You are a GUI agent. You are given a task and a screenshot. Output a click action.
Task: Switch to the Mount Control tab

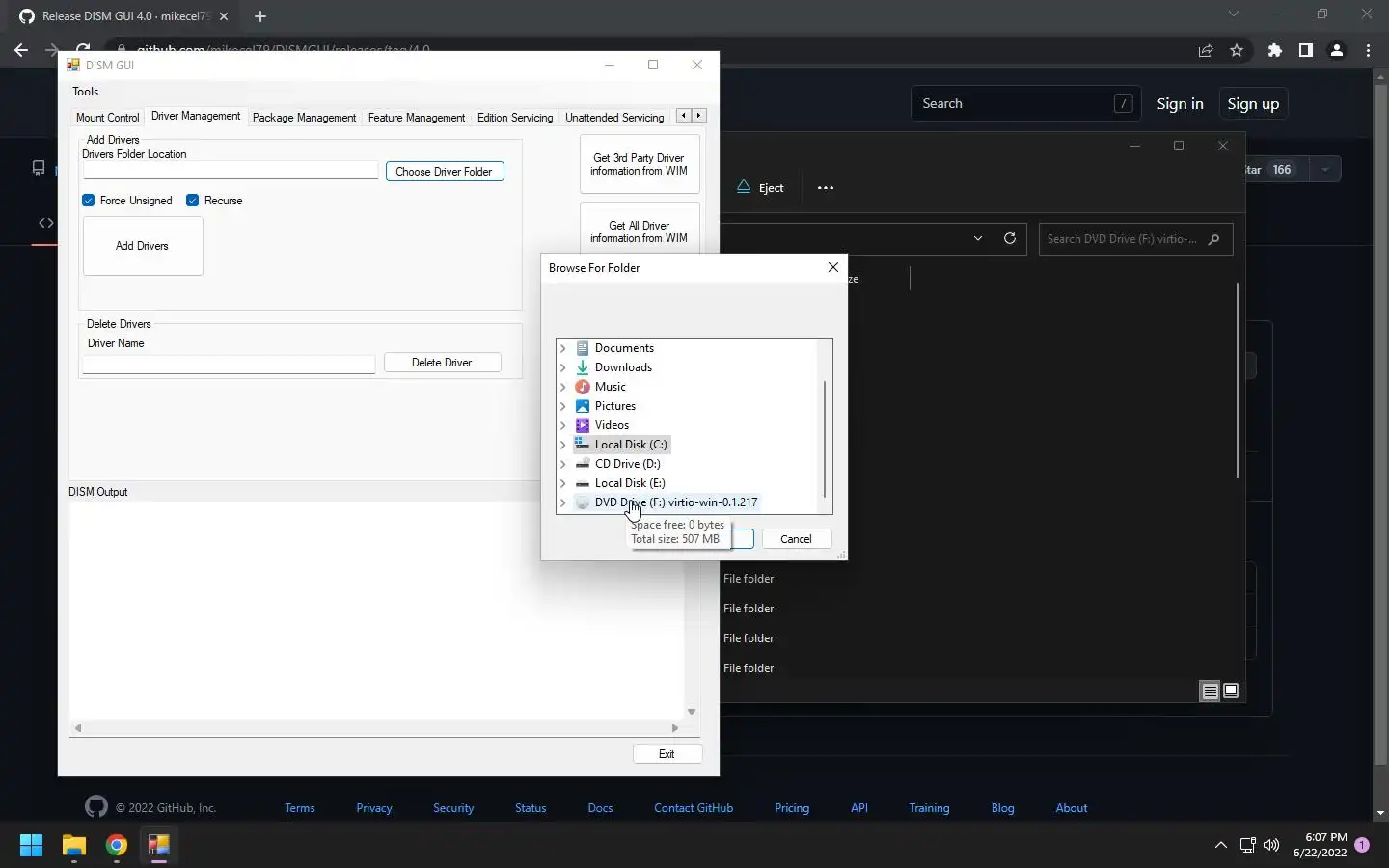point(108,118)
